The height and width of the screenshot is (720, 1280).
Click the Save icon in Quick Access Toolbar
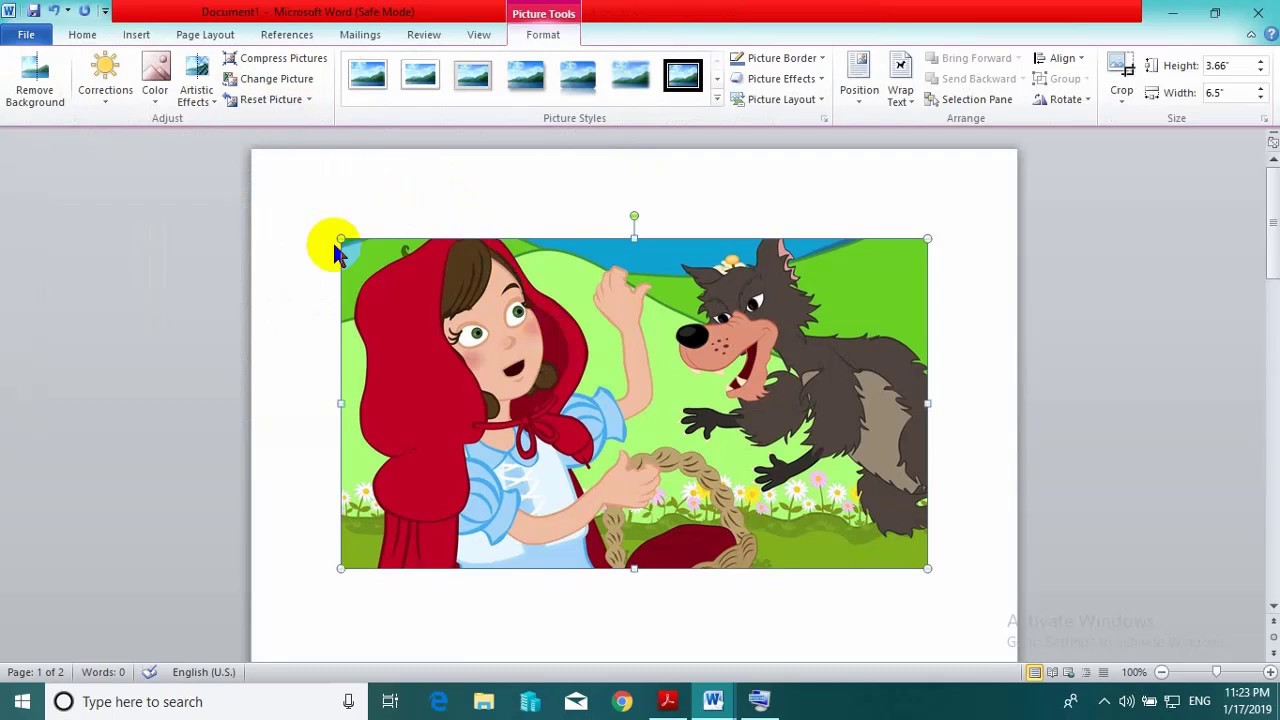click(33, 12)
